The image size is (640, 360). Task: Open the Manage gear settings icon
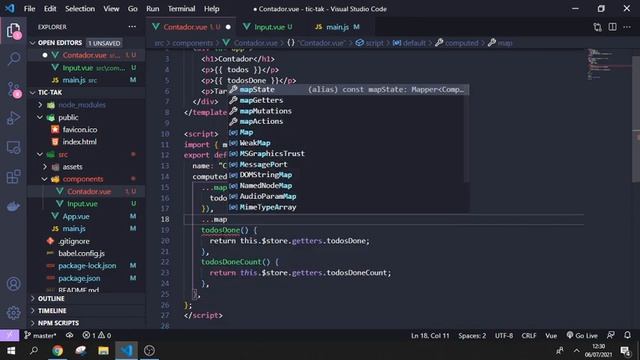[x=13, y=313]
